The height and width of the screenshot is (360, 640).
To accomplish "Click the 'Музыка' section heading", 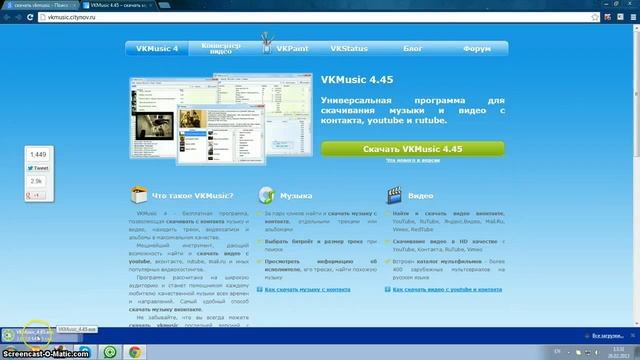I will [296, 196].
